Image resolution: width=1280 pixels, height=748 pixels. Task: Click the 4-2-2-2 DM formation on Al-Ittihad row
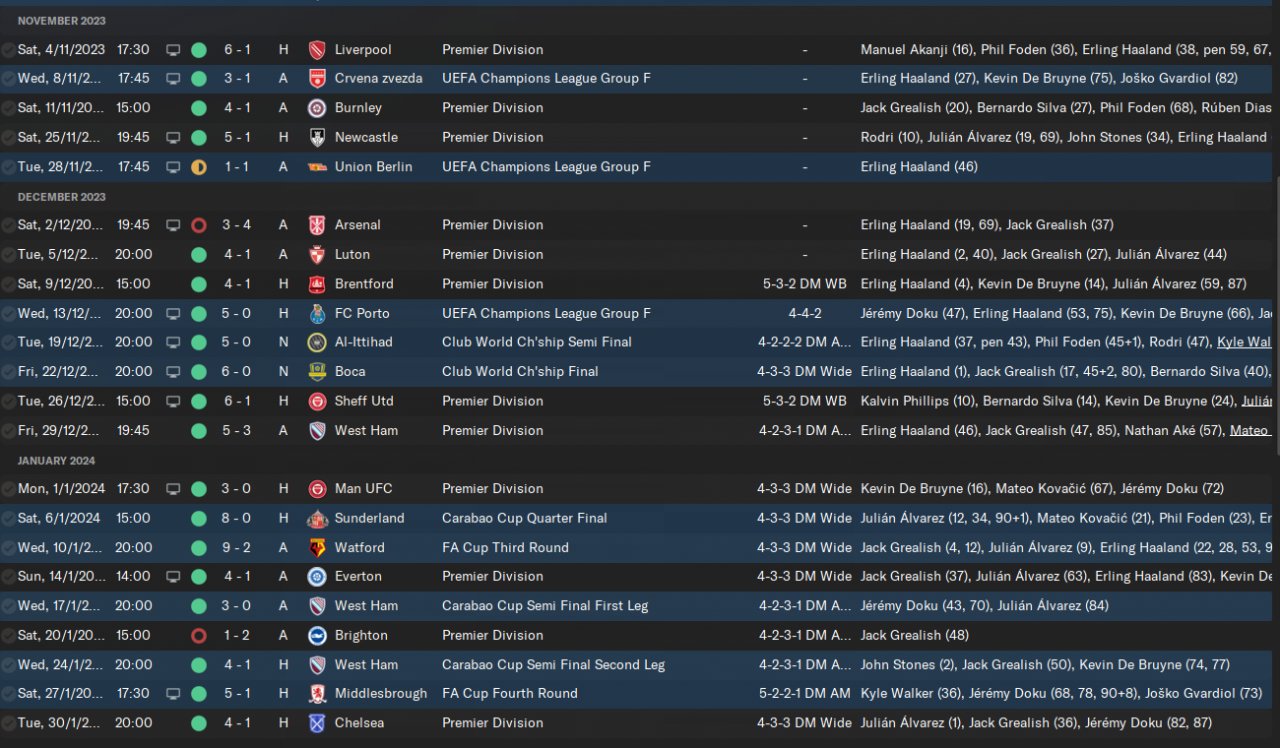tap(805, 342)
